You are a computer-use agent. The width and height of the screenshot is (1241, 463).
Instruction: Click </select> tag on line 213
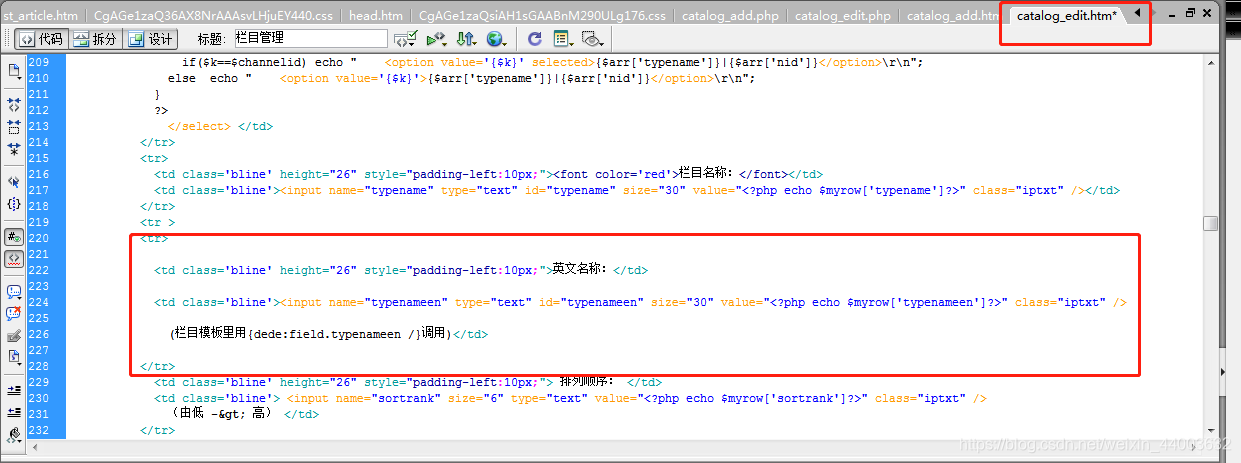click(x=199, y=126)
